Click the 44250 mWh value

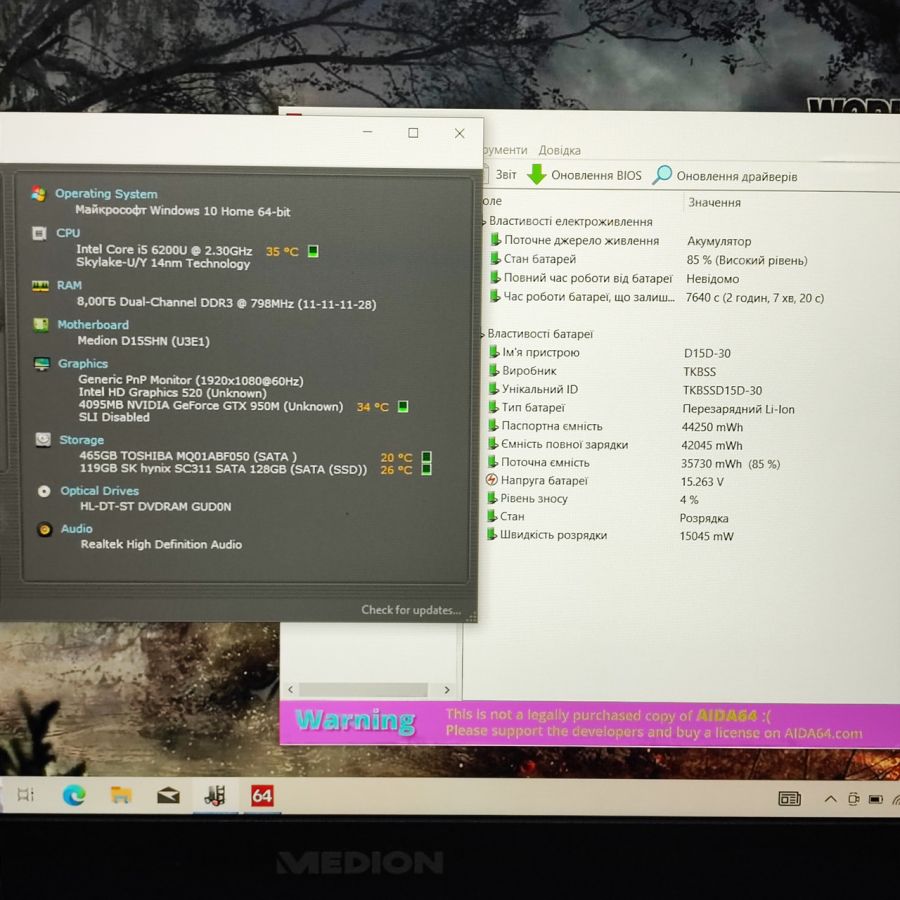pos(712,428)
